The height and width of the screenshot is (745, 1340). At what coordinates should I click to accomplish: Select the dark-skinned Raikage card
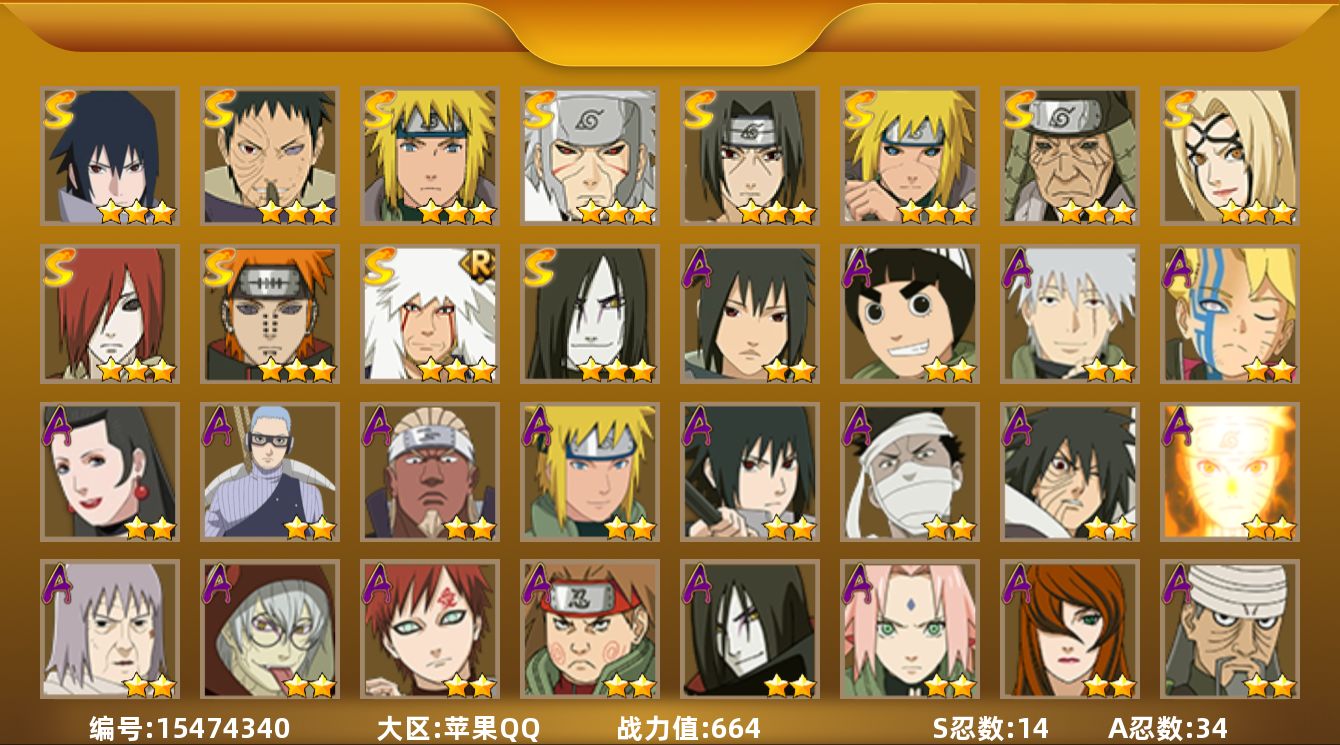click(x=429, y=472)
